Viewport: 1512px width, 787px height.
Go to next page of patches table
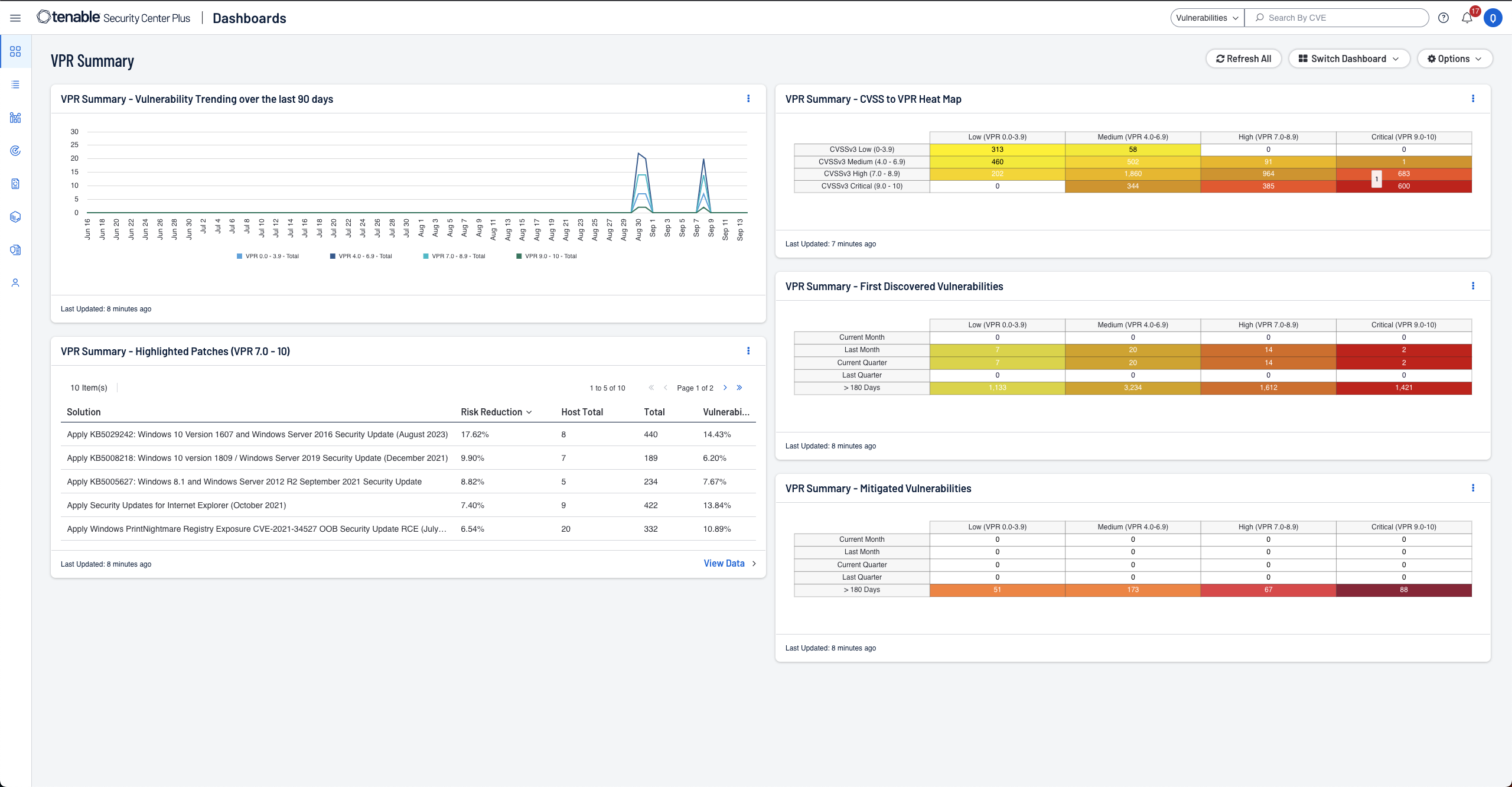coord(725,388)
